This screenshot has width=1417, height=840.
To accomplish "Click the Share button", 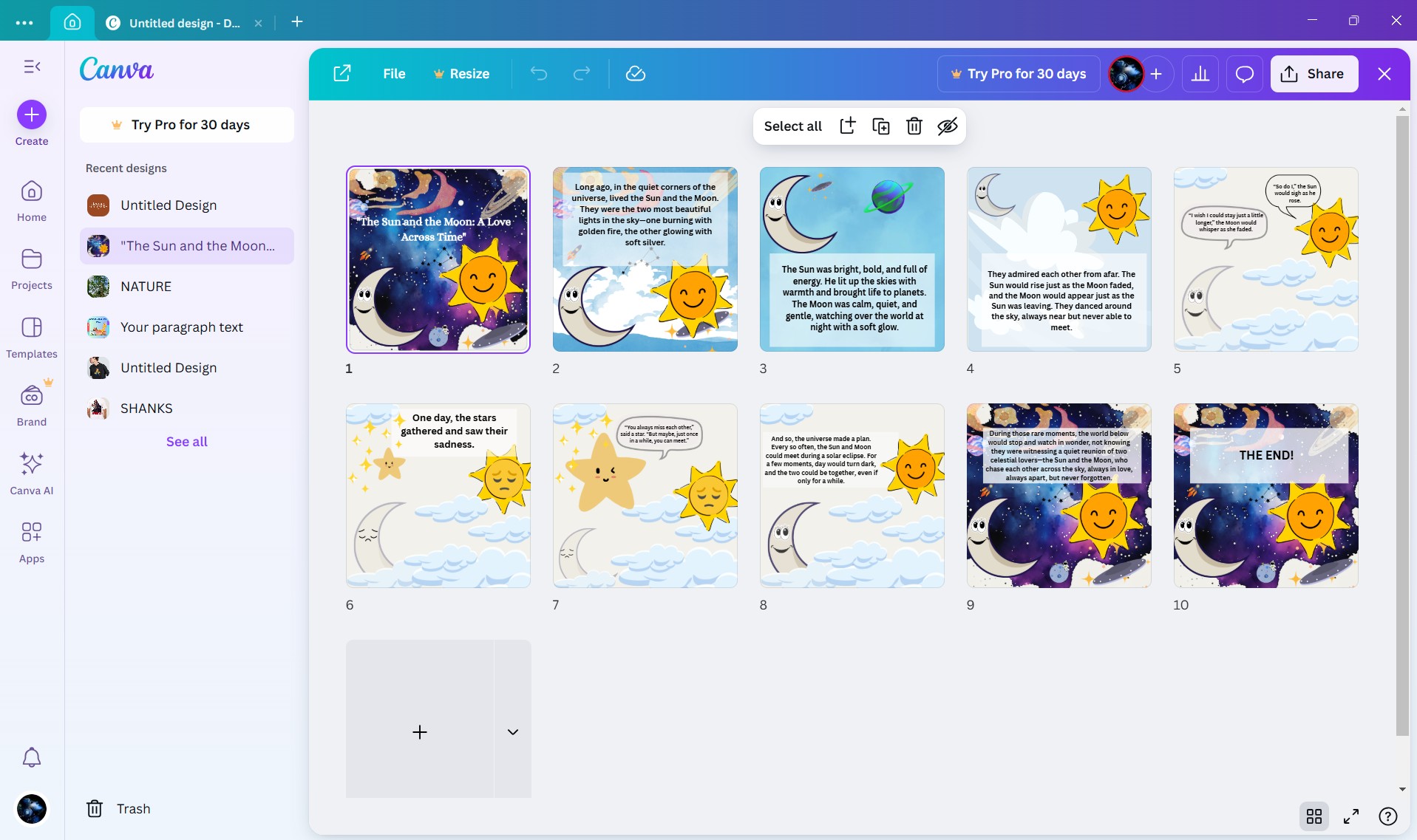I will click(1314, 74).
